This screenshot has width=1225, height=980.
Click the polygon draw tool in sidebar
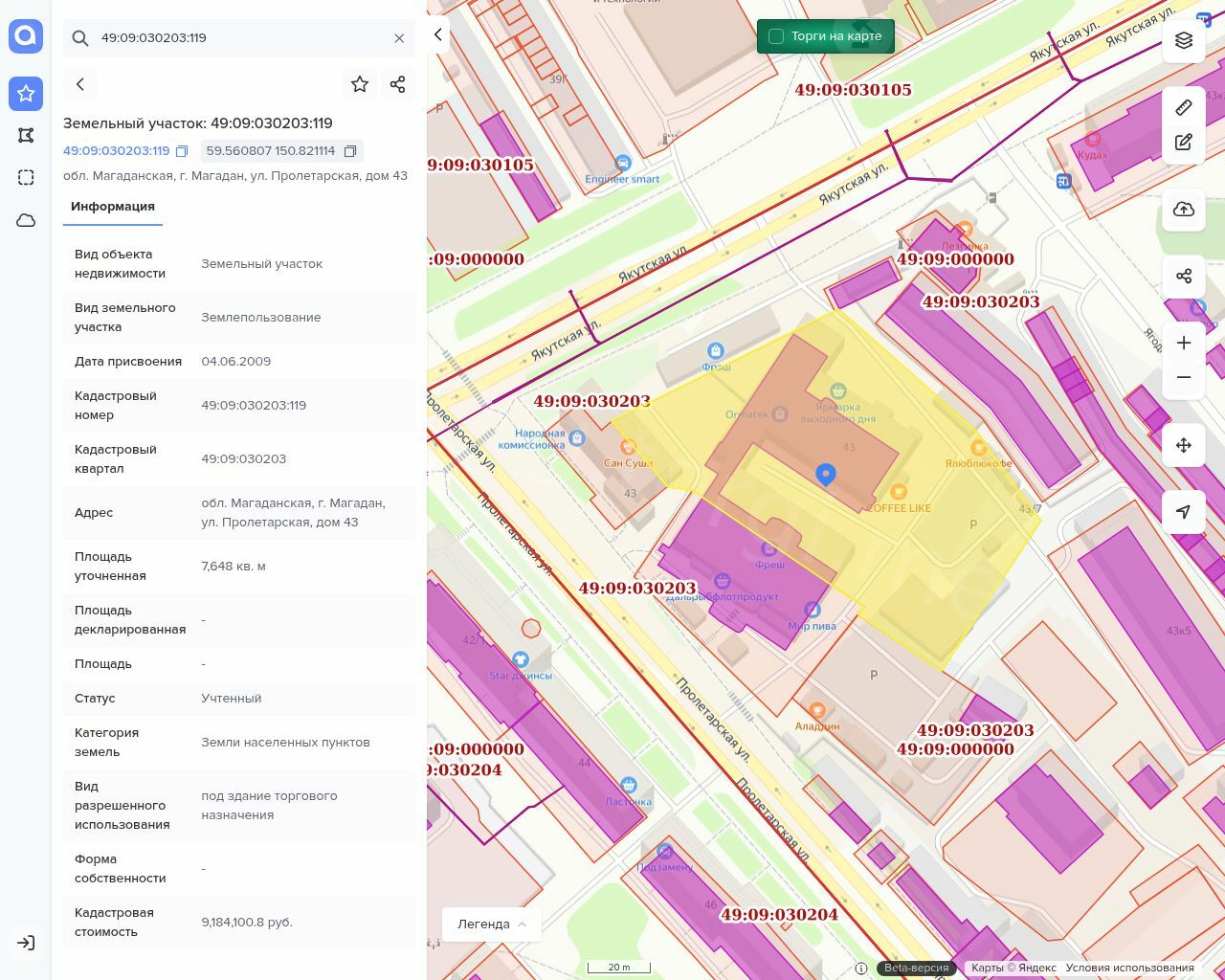pyautogui.click(x=26, y=135)
